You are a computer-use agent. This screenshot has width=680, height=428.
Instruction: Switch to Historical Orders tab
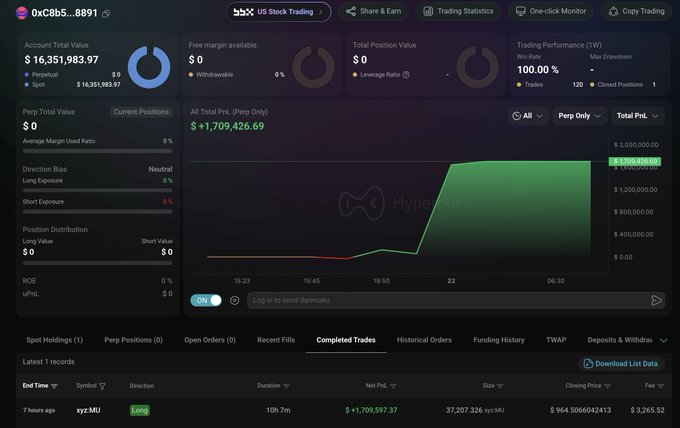pyautogui.click(x=424, y=340)
